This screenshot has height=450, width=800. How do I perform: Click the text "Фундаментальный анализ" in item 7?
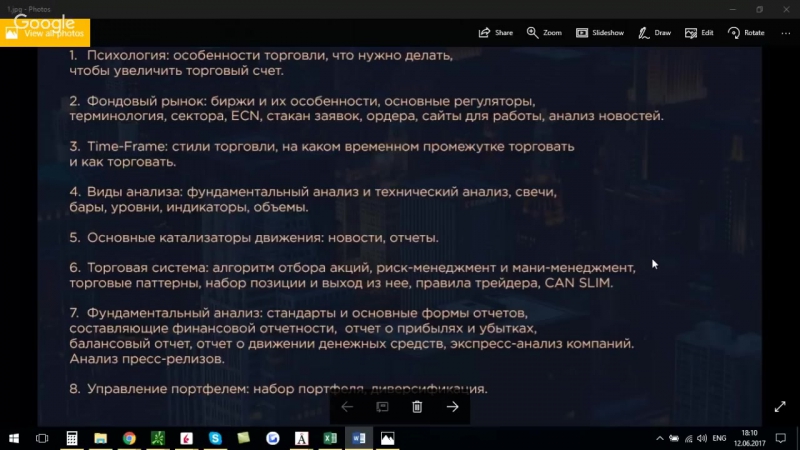point(173,313)
